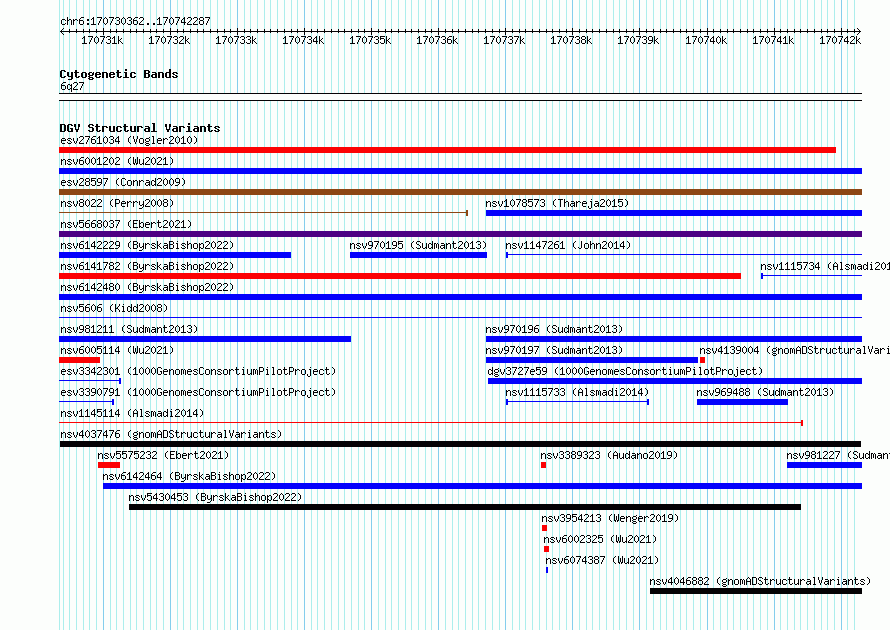
Task: Click the nsv6142464 (ByrskaBishop2022) label
Action: [x=189, y=476]
